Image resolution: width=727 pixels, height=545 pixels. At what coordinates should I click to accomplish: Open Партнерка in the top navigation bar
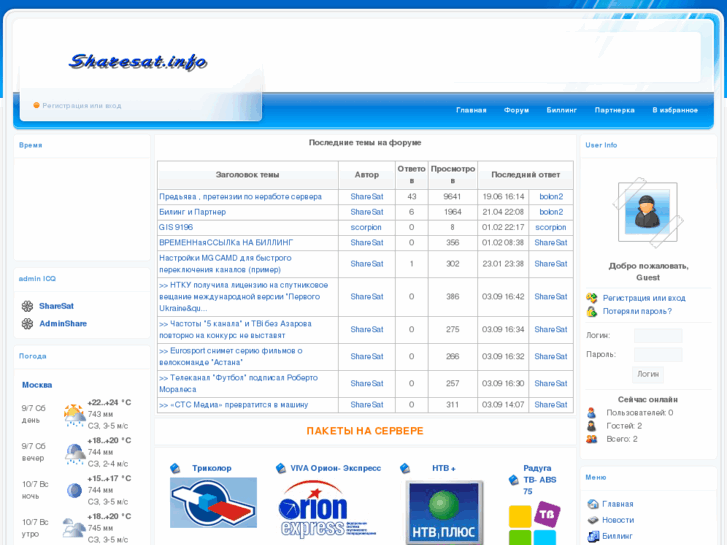[614, 110]
